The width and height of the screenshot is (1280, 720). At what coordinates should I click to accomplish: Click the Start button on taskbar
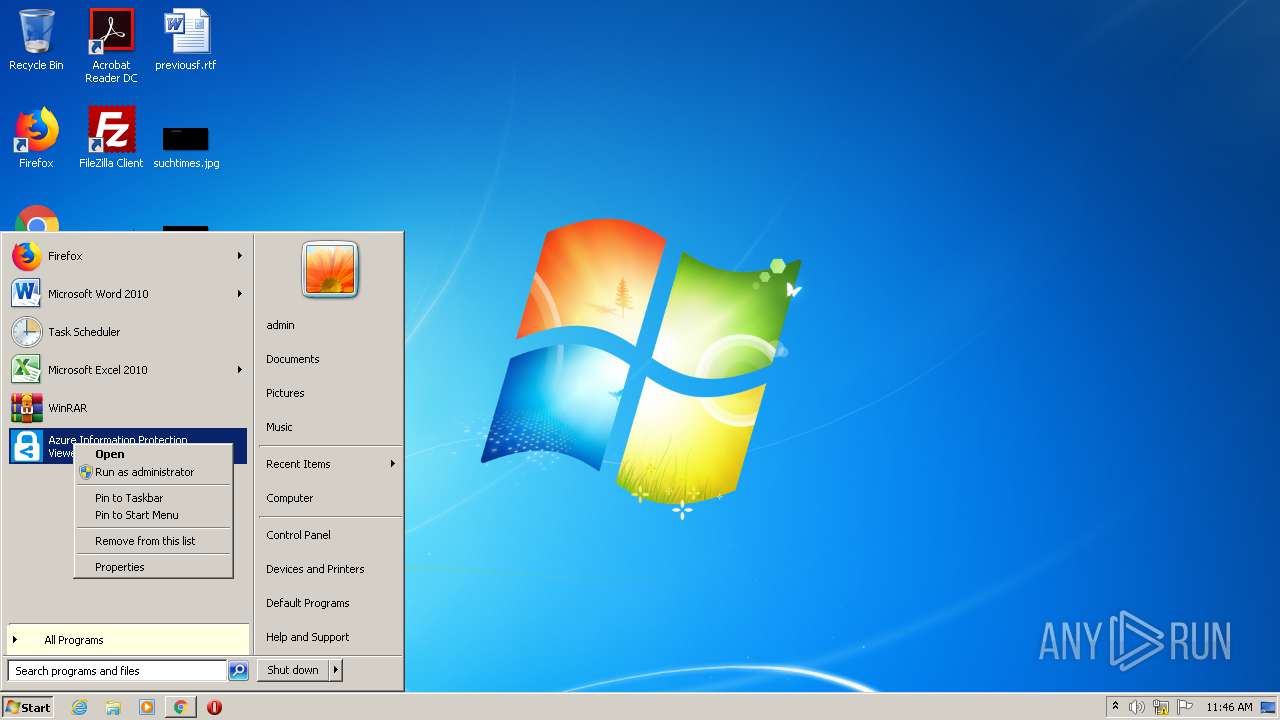[28, 707]
